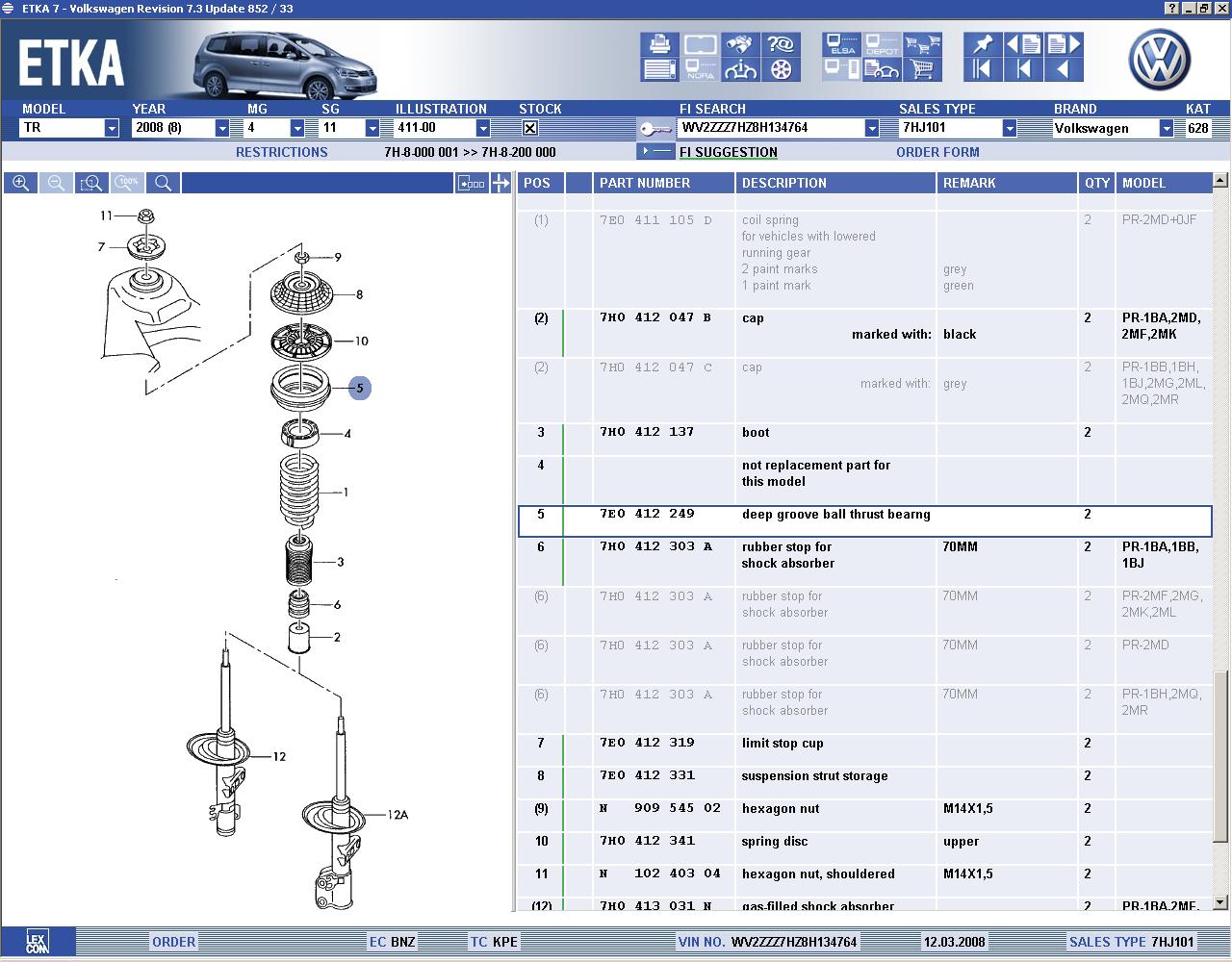
Task: Click the plain magnifier icon
Action: pyautogui.click(x=163, y=183)
